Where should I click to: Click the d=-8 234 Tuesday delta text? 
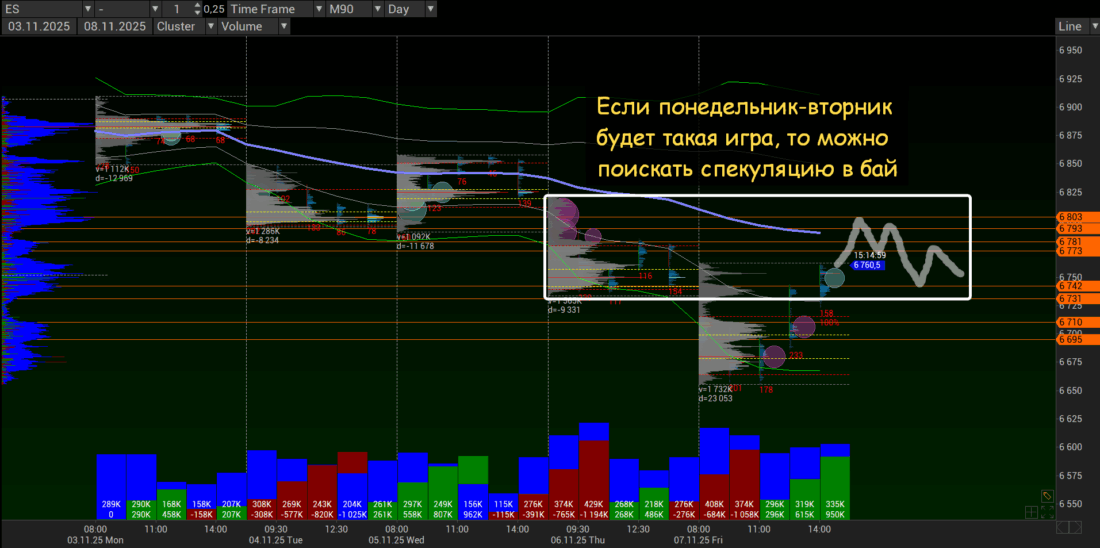coord(262,239)
